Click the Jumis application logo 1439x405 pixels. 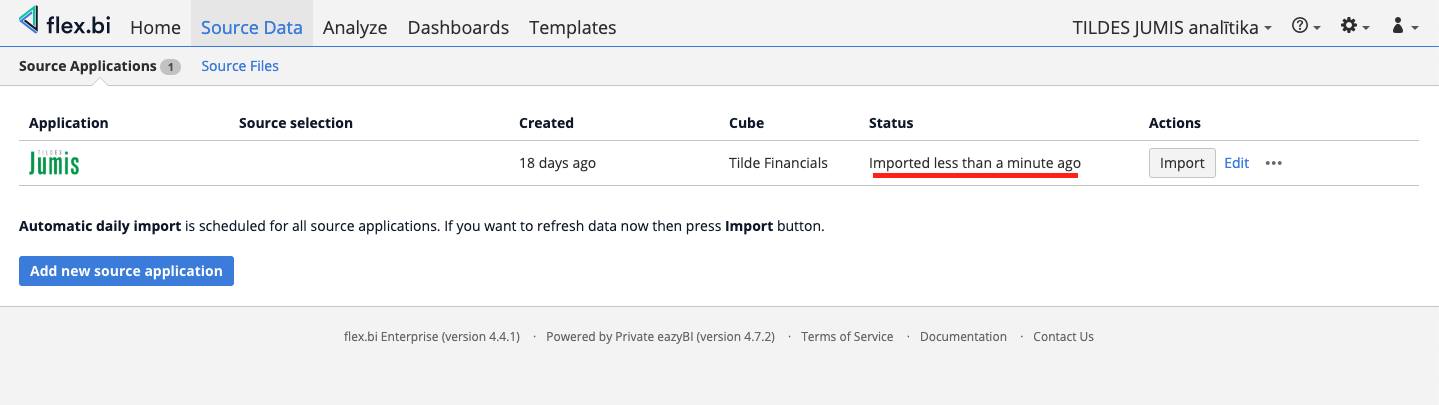tap(54, 162)
